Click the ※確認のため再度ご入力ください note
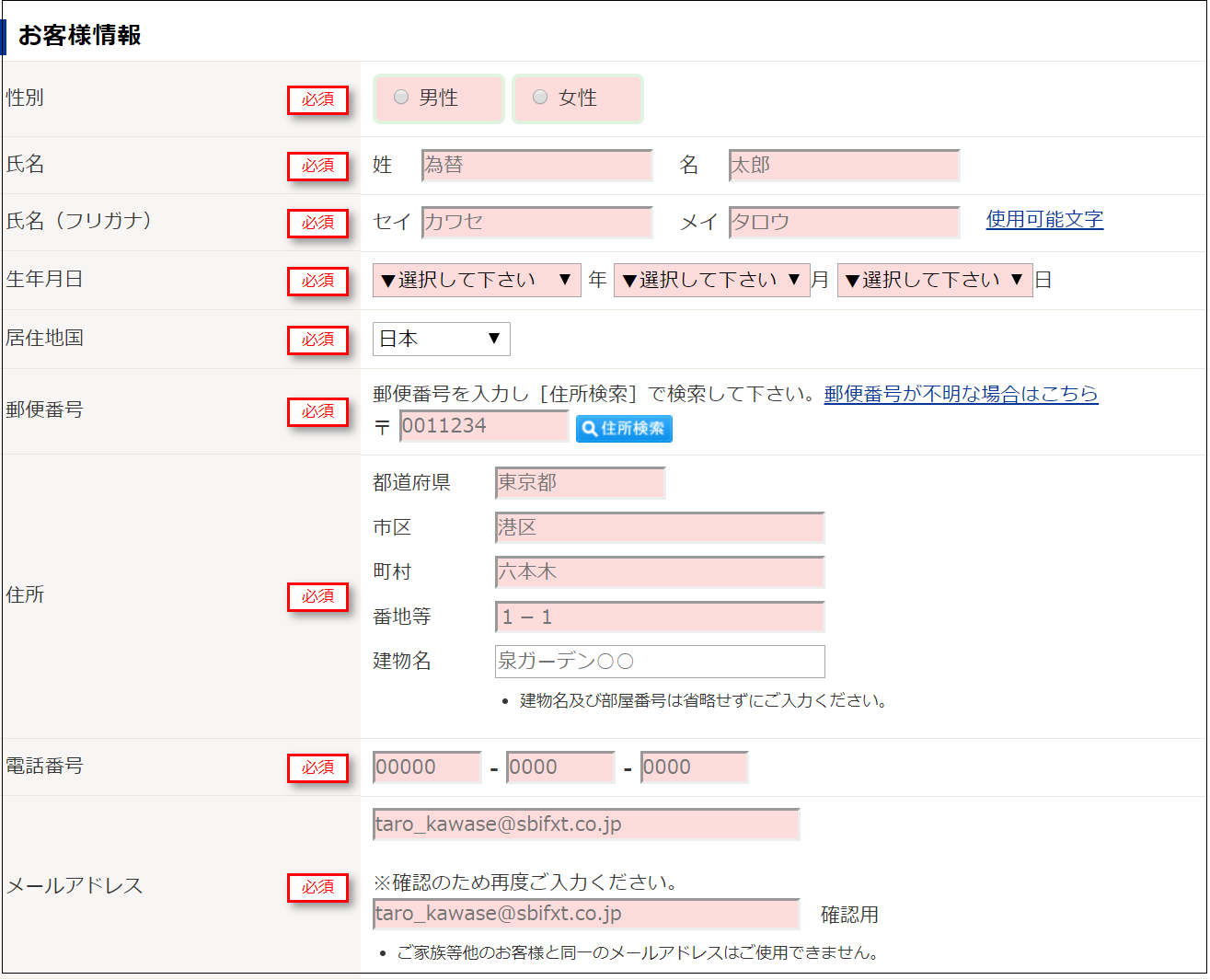This screenshot has height=980, width=1210. [x=525, y=882]
